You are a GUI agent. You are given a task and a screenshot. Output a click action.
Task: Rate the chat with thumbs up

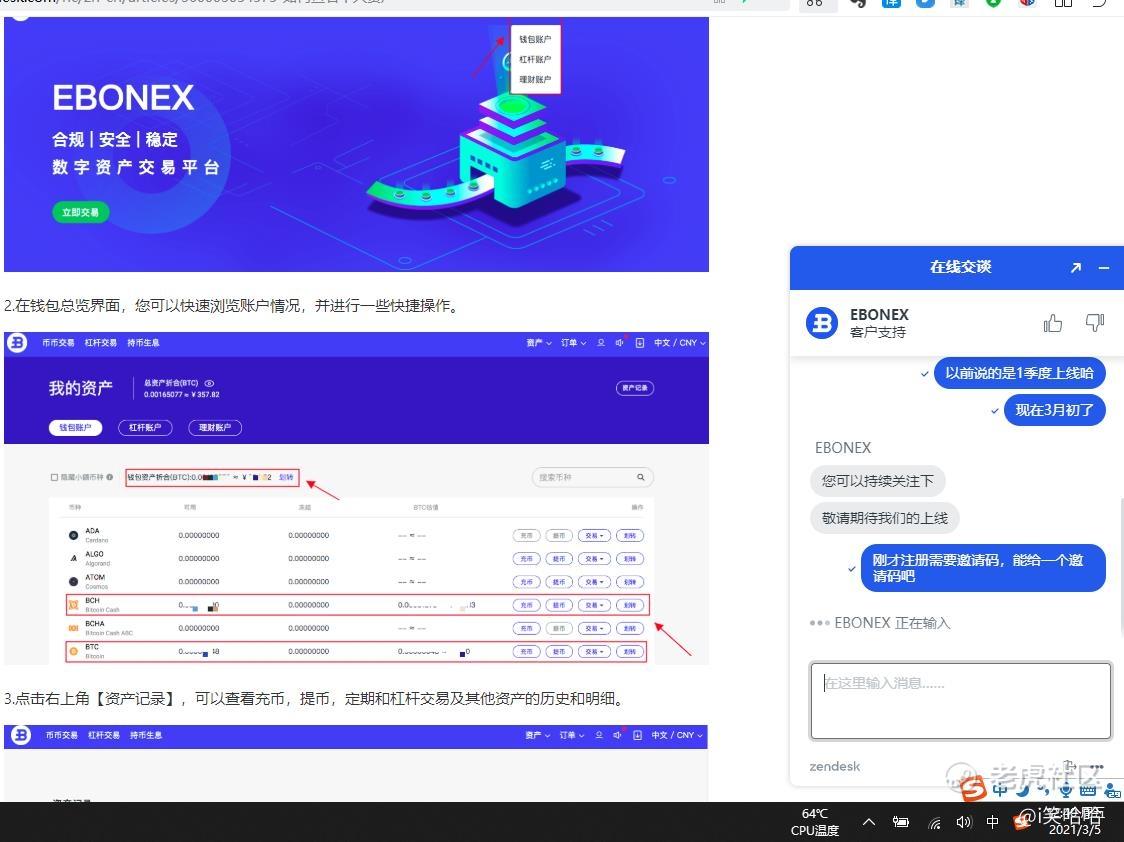1052,324
